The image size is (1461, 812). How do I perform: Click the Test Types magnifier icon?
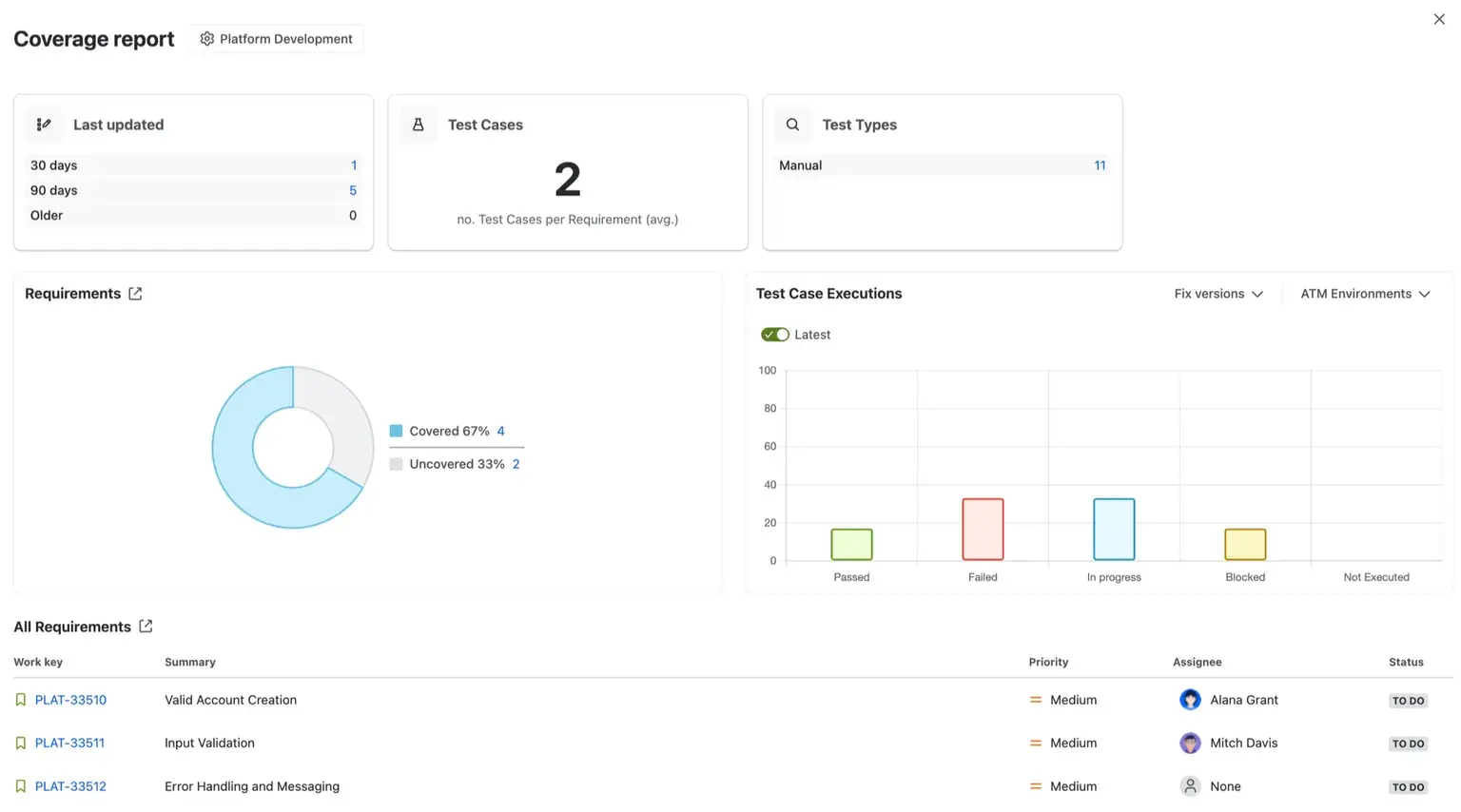tap(792, 125)
